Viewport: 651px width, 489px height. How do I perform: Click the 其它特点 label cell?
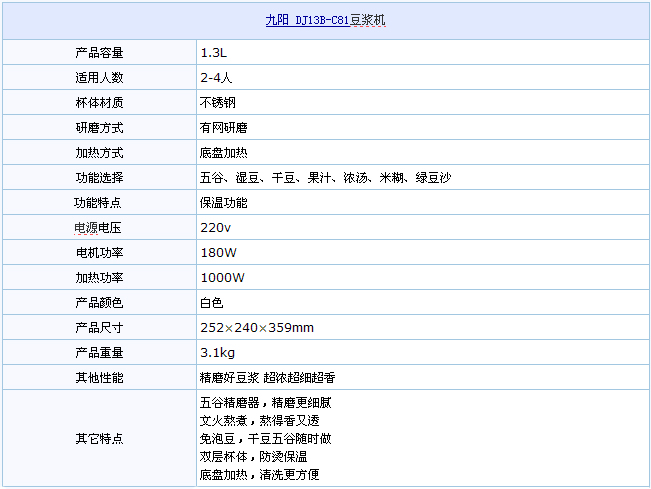click(99, 438)
